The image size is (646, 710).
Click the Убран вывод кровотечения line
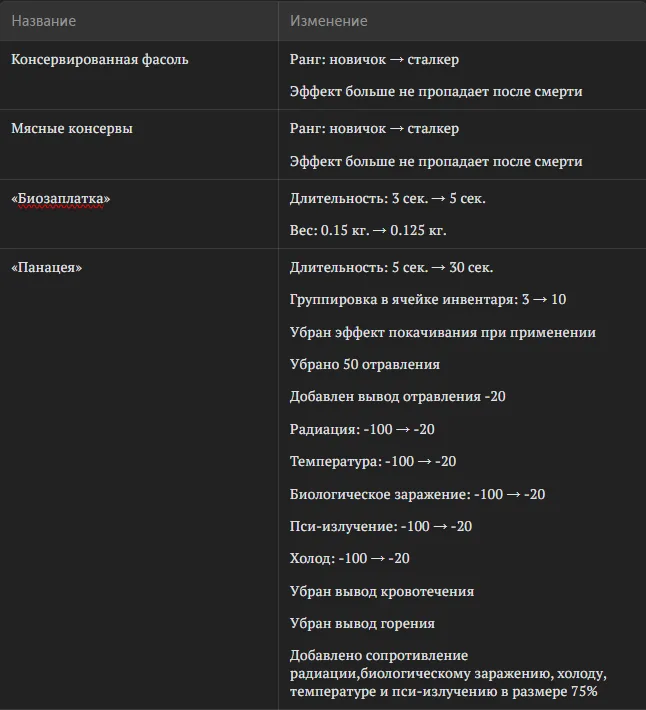coord(382,591)
